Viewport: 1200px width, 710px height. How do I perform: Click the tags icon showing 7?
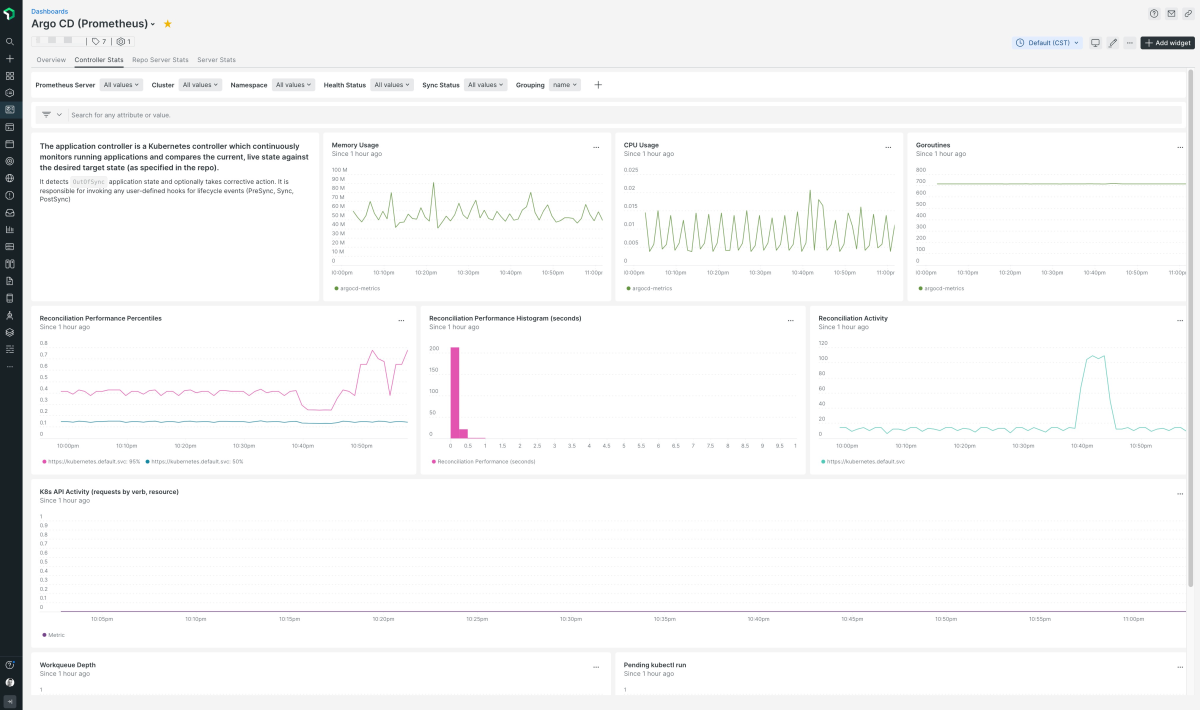(x=98, y=42)
